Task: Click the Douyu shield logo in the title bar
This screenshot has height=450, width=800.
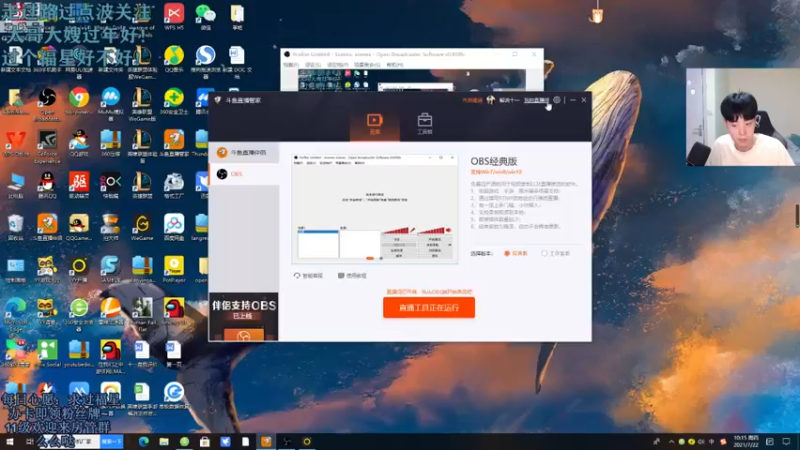Action: pyautogui.click(x=218, y=100)
